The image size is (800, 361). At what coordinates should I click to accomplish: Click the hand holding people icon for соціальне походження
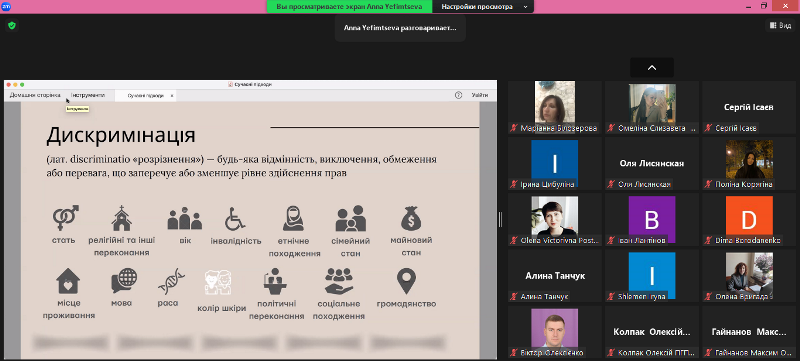tap(339, 281)
